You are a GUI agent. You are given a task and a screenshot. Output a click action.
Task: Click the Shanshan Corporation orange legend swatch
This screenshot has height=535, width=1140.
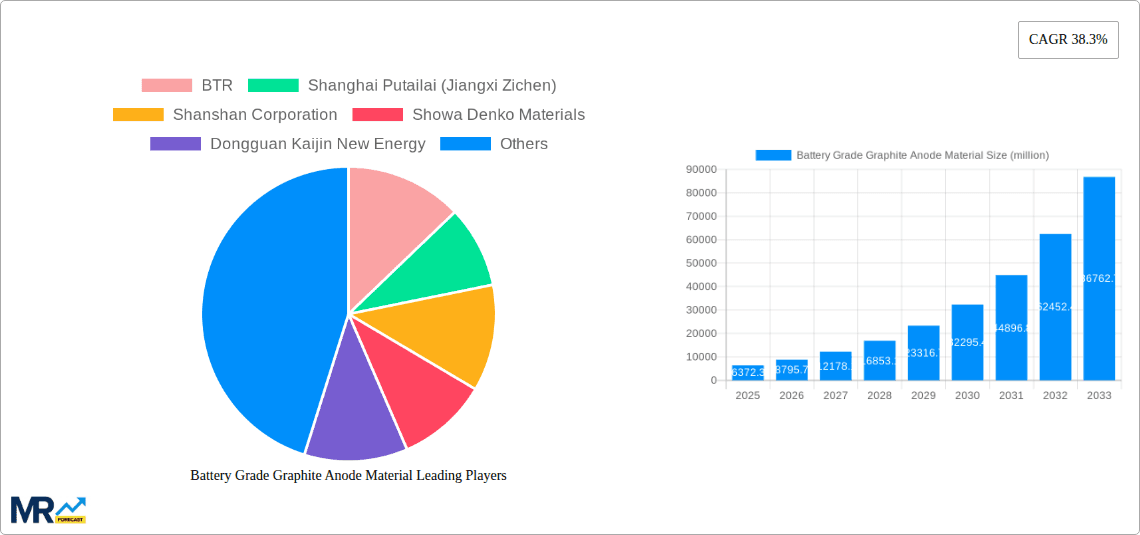pos(138,114)
